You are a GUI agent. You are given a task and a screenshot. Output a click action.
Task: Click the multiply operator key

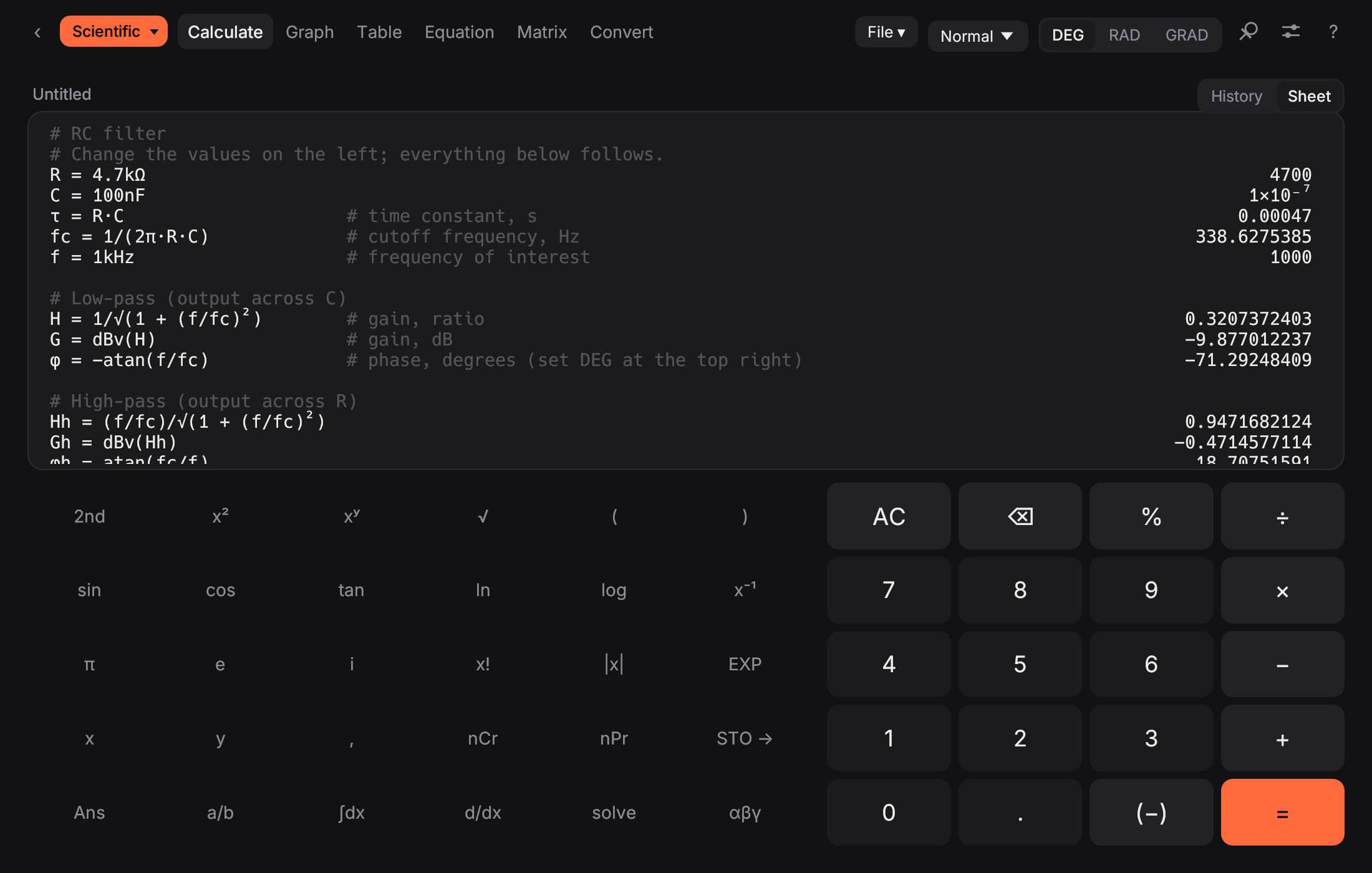[x=1282, y=590]
